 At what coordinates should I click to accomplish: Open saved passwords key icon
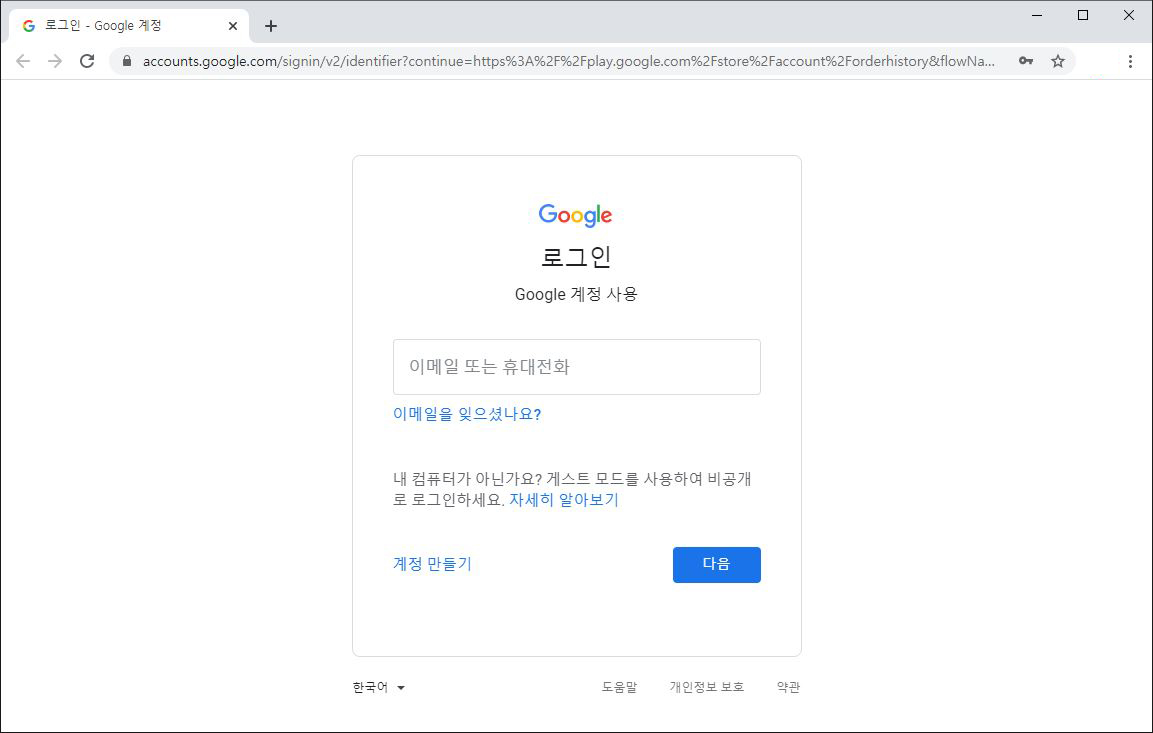coord(1026,61)
